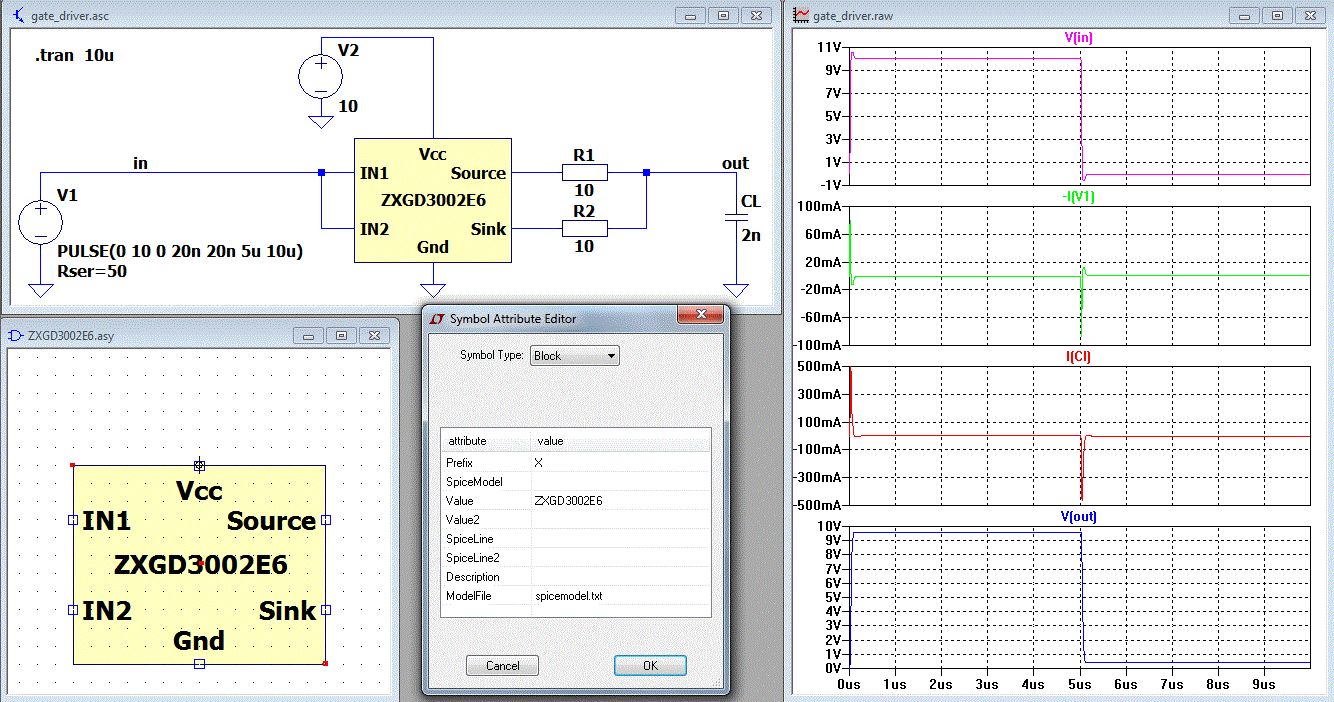The width and height of the screenshot is (1334, 702).
Task: Select the R1 resistor symbol
Action: point(585,173)
